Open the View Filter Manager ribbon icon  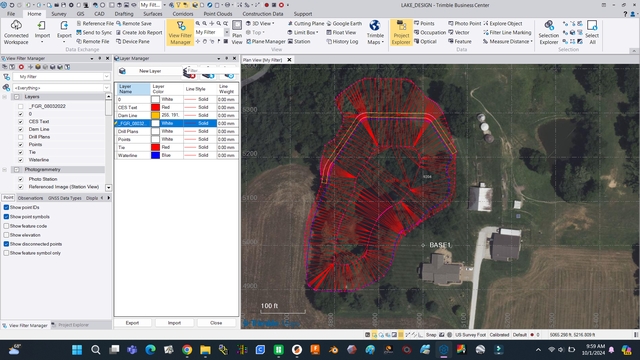180,32
